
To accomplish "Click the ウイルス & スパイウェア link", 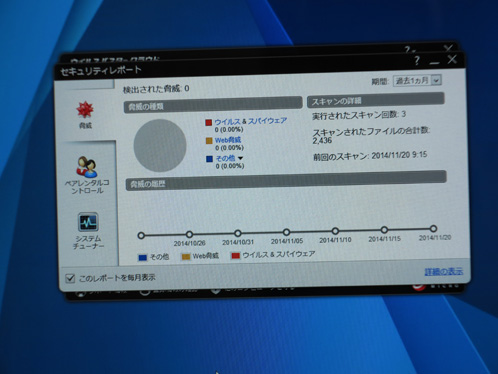I will (x=250, y=121).
